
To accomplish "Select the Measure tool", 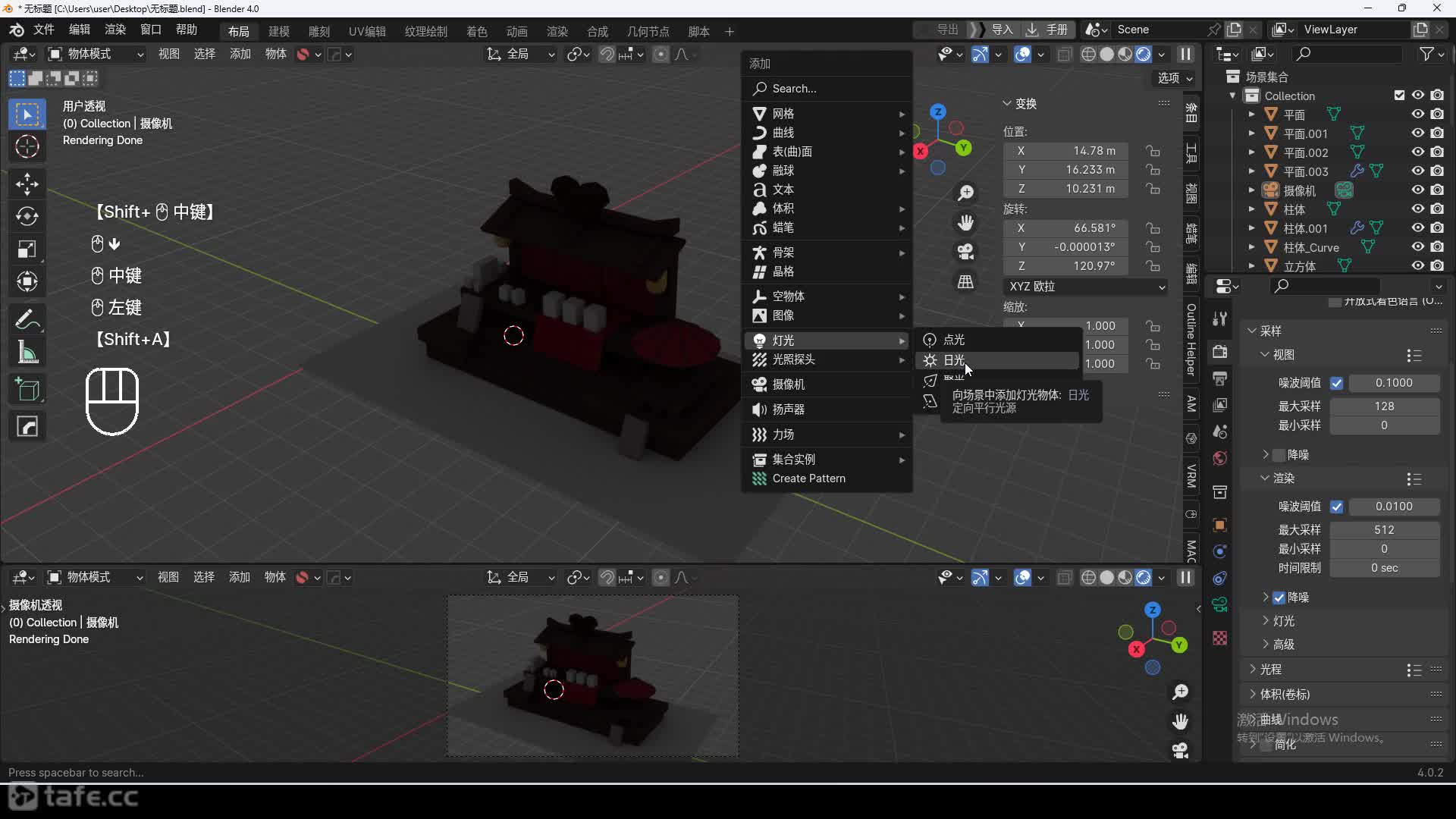I will 27,353.
